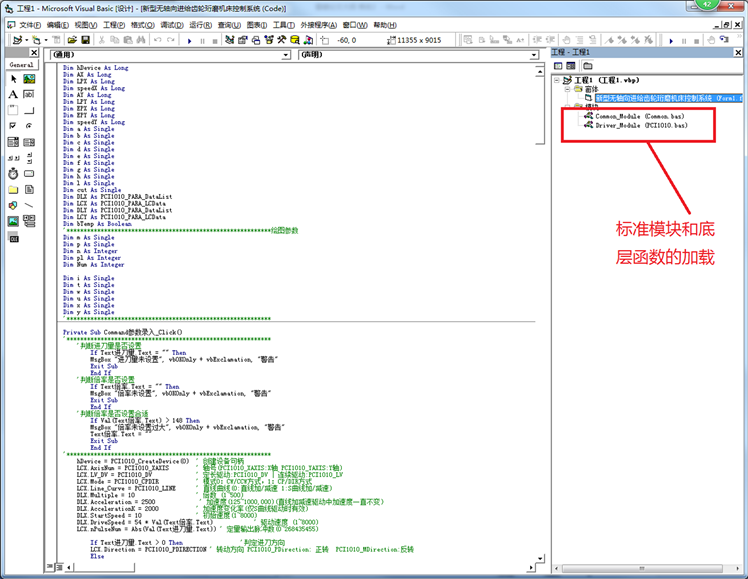Select Common_Module (Common.bas) in project tree
This screenshot has width=748, height=579.
(640, 116)
